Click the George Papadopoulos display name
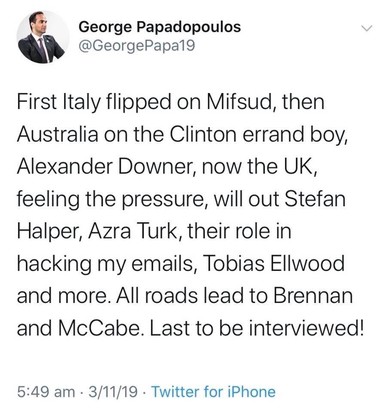This screenshot has height=412, width=388. pos(160,27)
